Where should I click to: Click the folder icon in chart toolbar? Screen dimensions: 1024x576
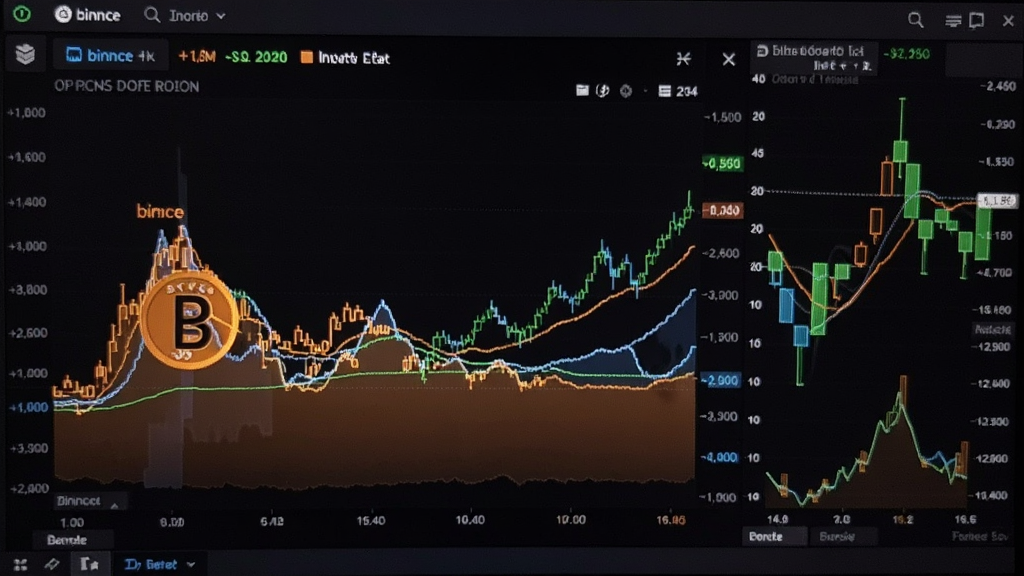582,90
